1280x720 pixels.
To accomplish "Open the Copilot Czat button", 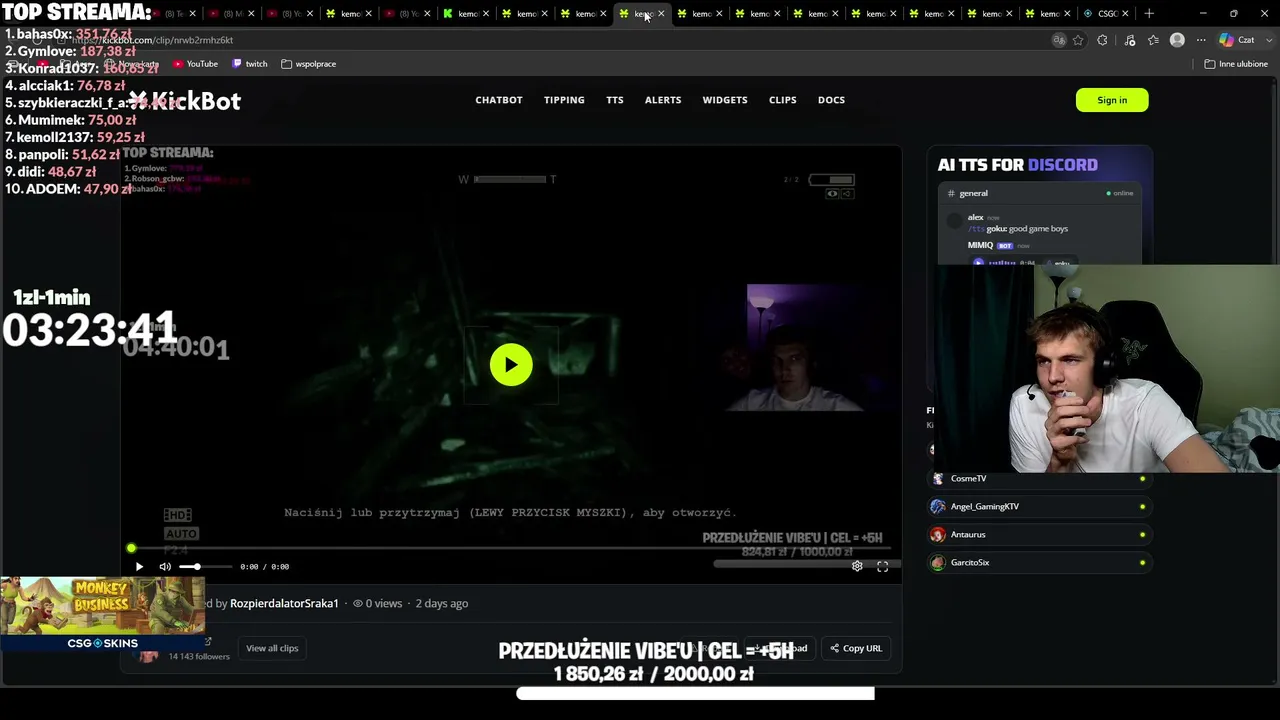I will click(1238, 40).
